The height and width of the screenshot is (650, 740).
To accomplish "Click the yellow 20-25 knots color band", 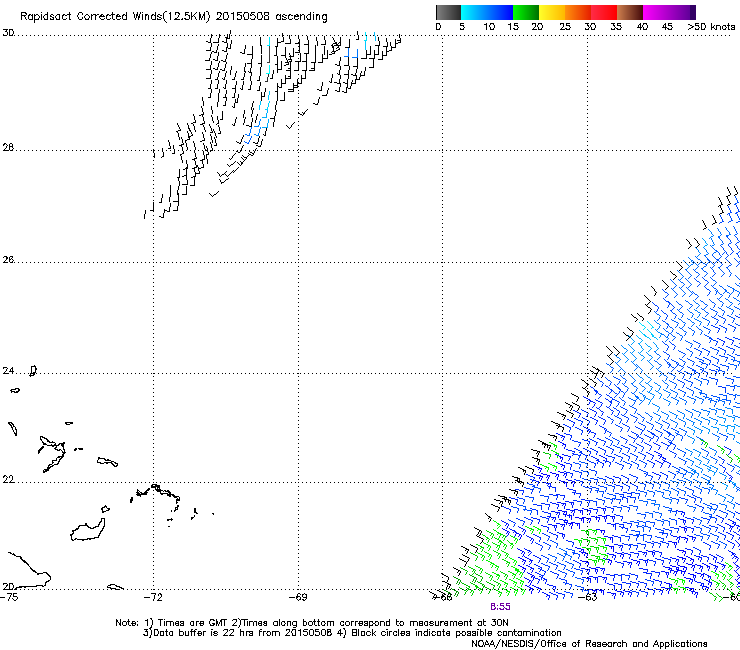I will pos(552,12).
